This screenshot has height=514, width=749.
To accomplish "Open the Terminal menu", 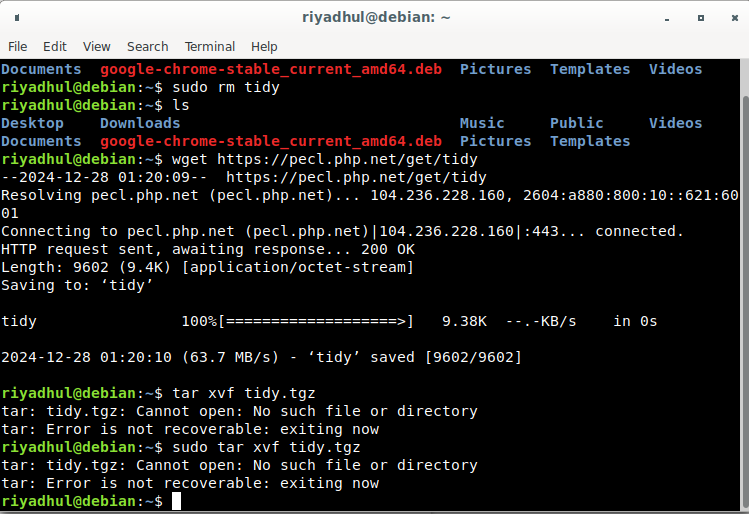I will 210,46.
